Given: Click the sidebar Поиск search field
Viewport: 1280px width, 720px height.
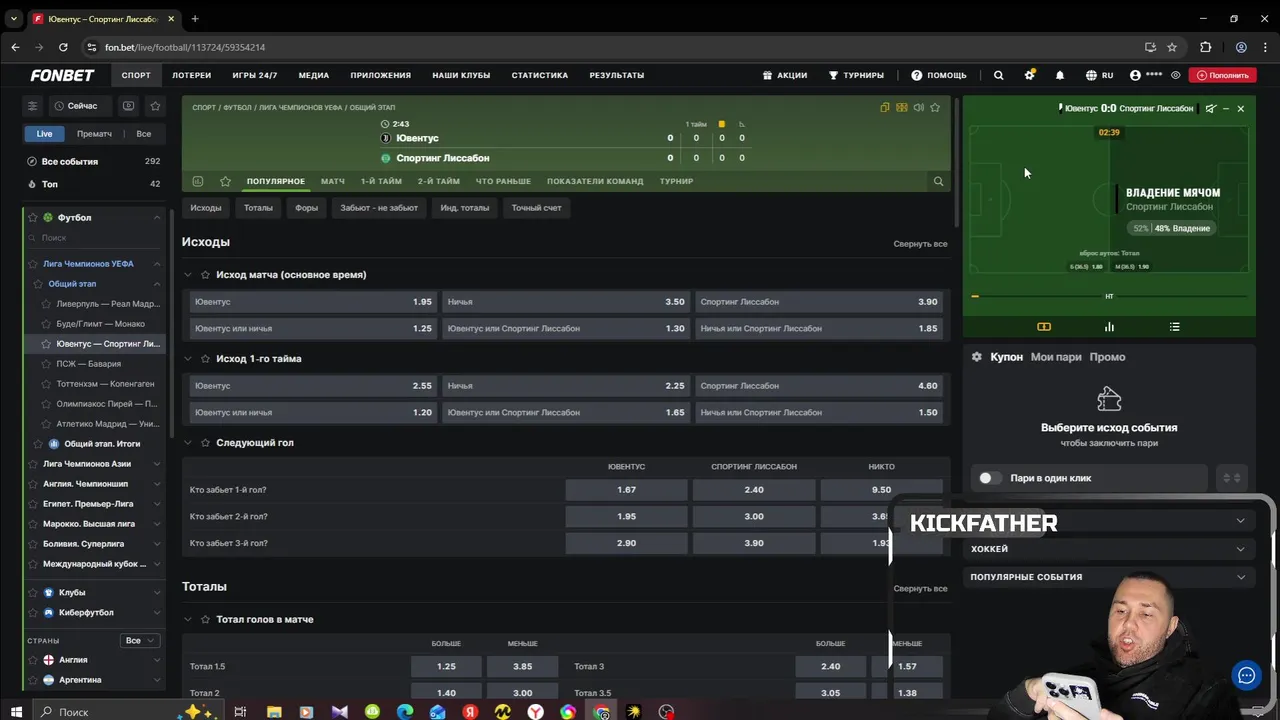Looking at the screenshot, I should point(95,238).
